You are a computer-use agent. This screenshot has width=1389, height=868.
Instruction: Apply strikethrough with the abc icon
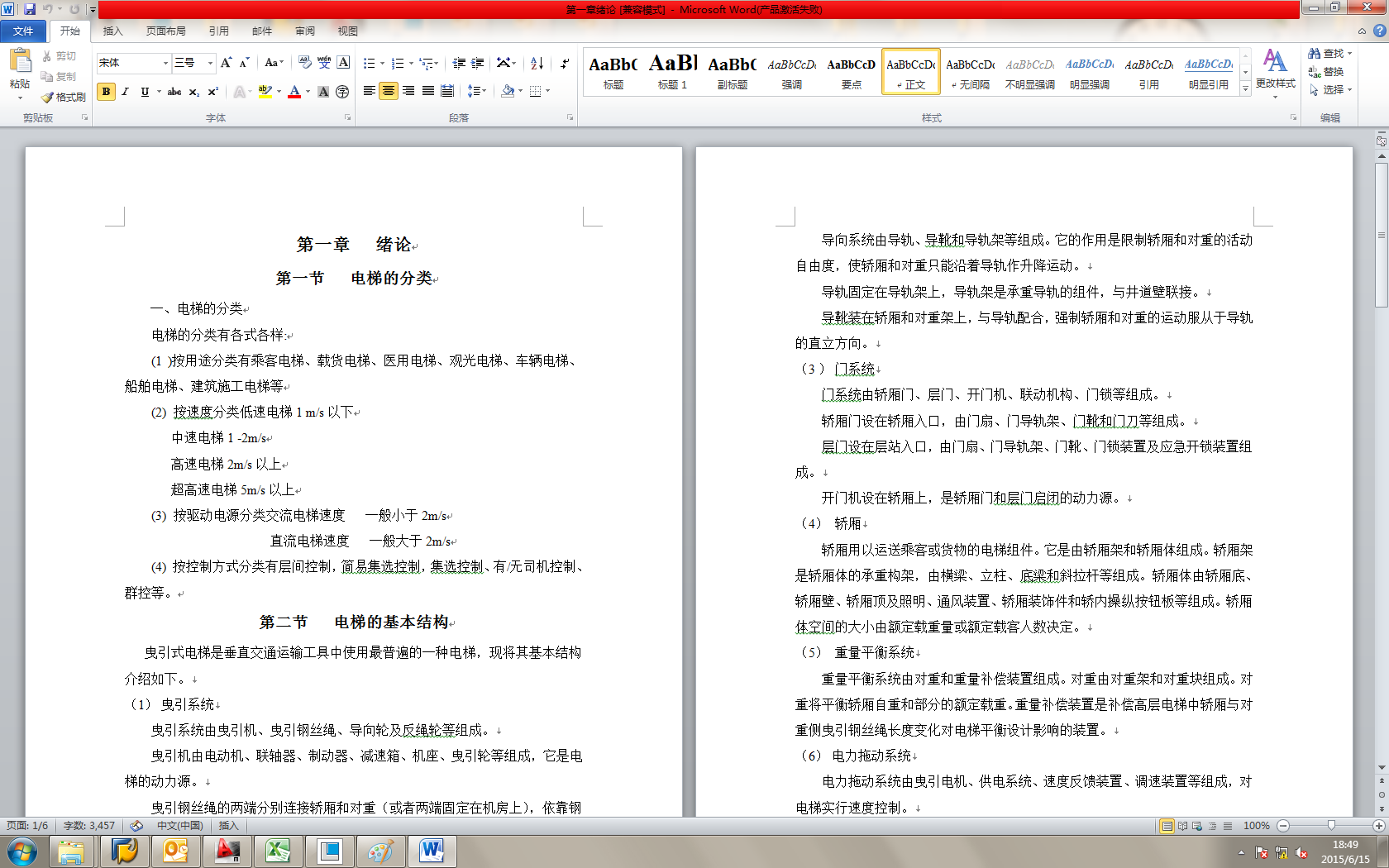click(x=174, y=92)
